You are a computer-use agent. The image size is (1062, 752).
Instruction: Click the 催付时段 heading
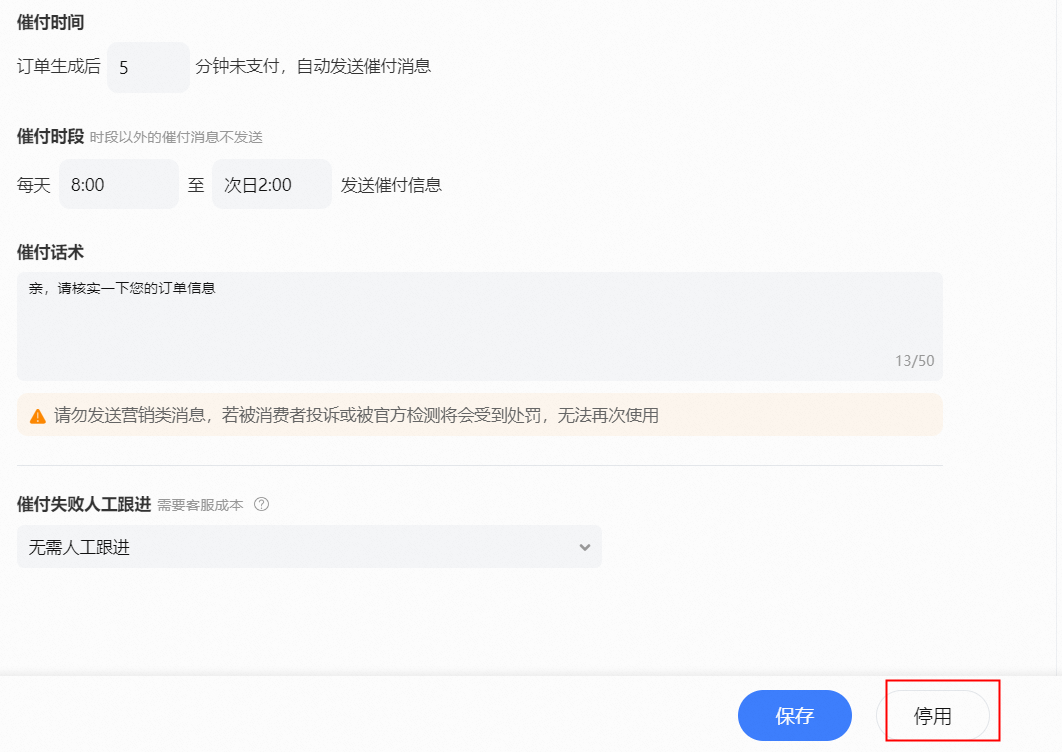point(51,136)
